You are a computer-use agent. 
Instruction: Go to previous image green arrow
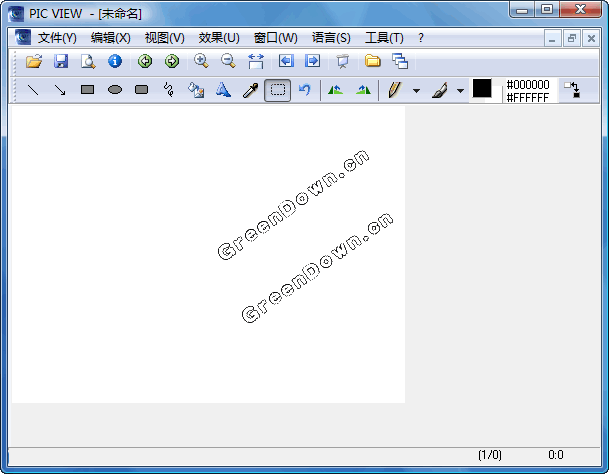click(x=145, y=61)
